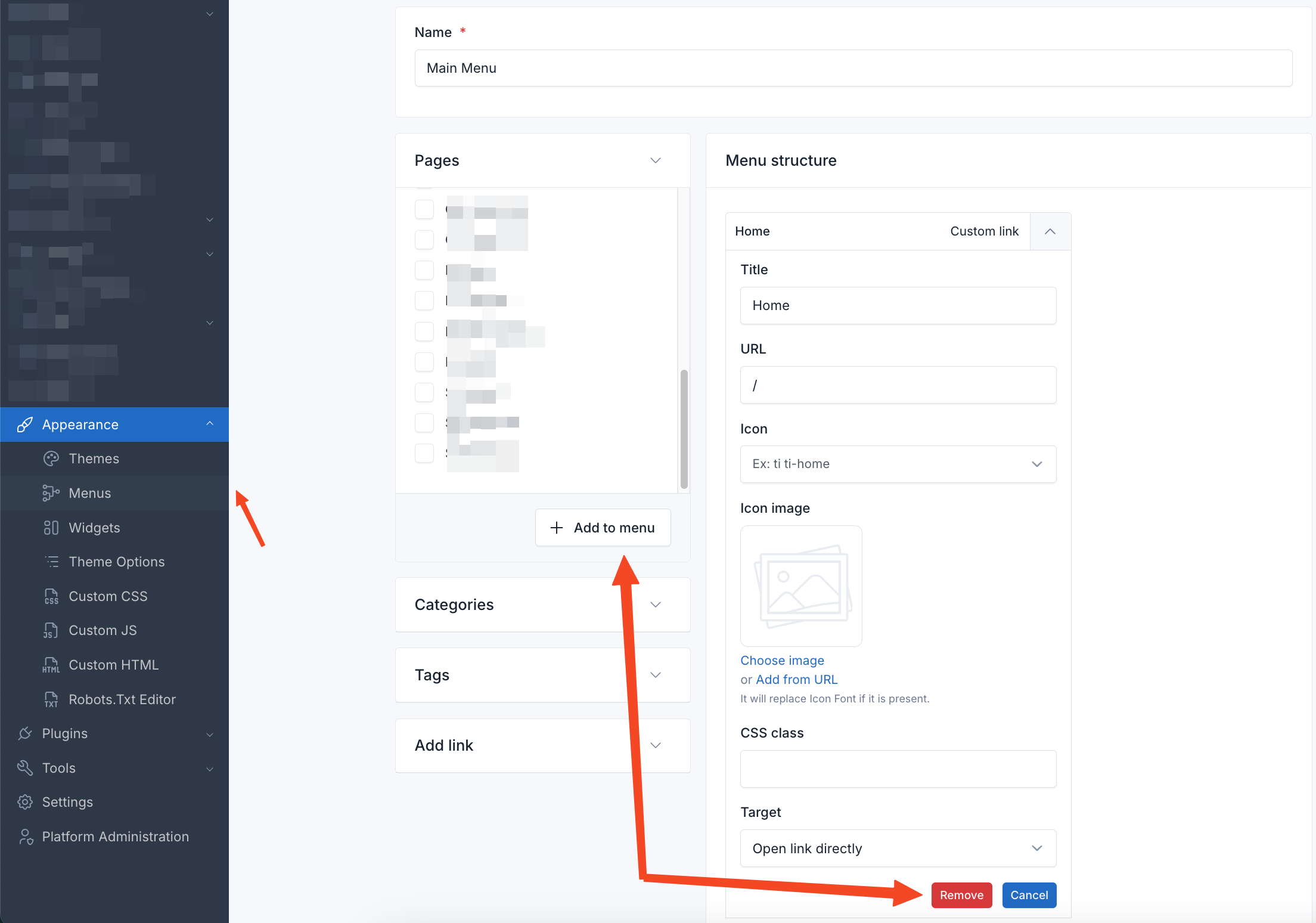Image resolution: width=1316 pixels, height=923 pixels.
Task: Tick the eighth checkbox in Pages list
Action: point(424,423)
